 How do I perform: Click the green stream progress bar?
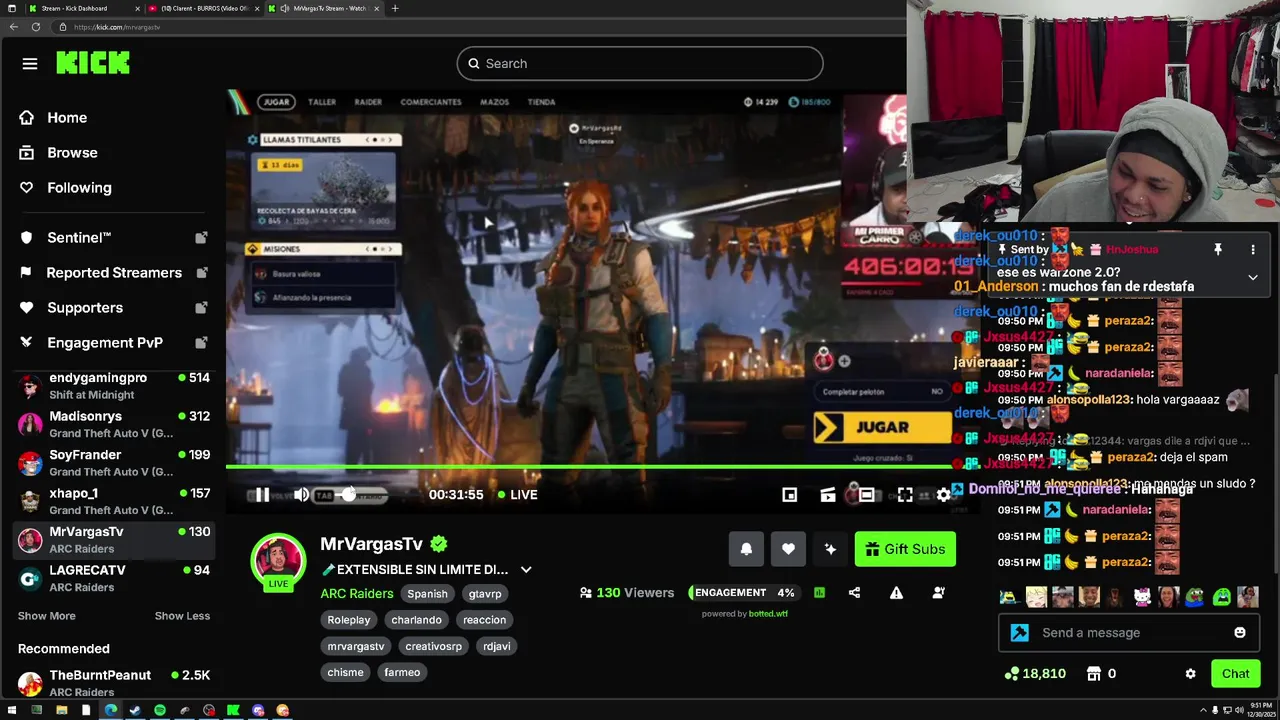click(x=588, y=466)
